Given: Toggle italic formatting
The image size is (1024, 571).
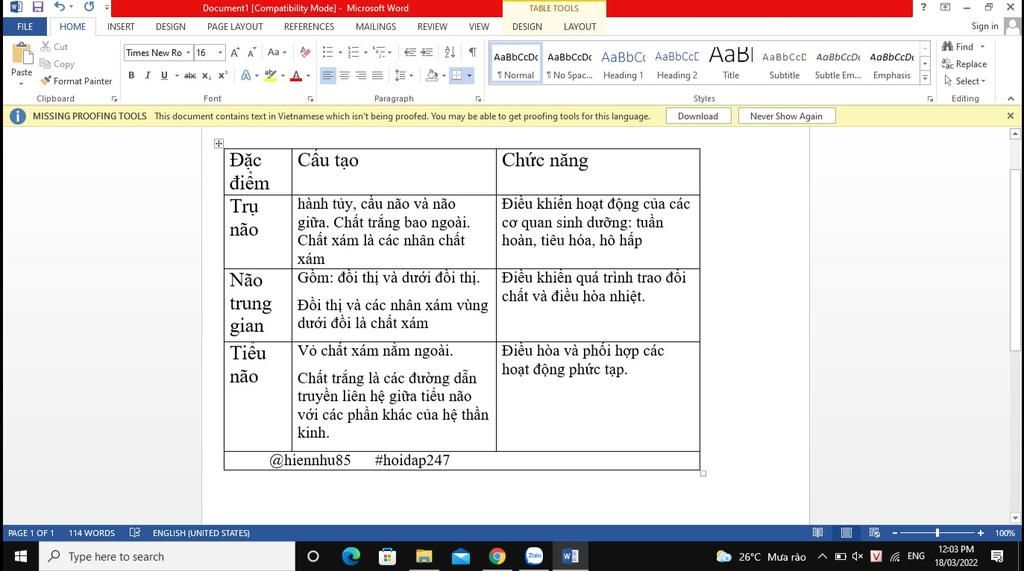Looking at the screenshot, I should pos(148,75).
